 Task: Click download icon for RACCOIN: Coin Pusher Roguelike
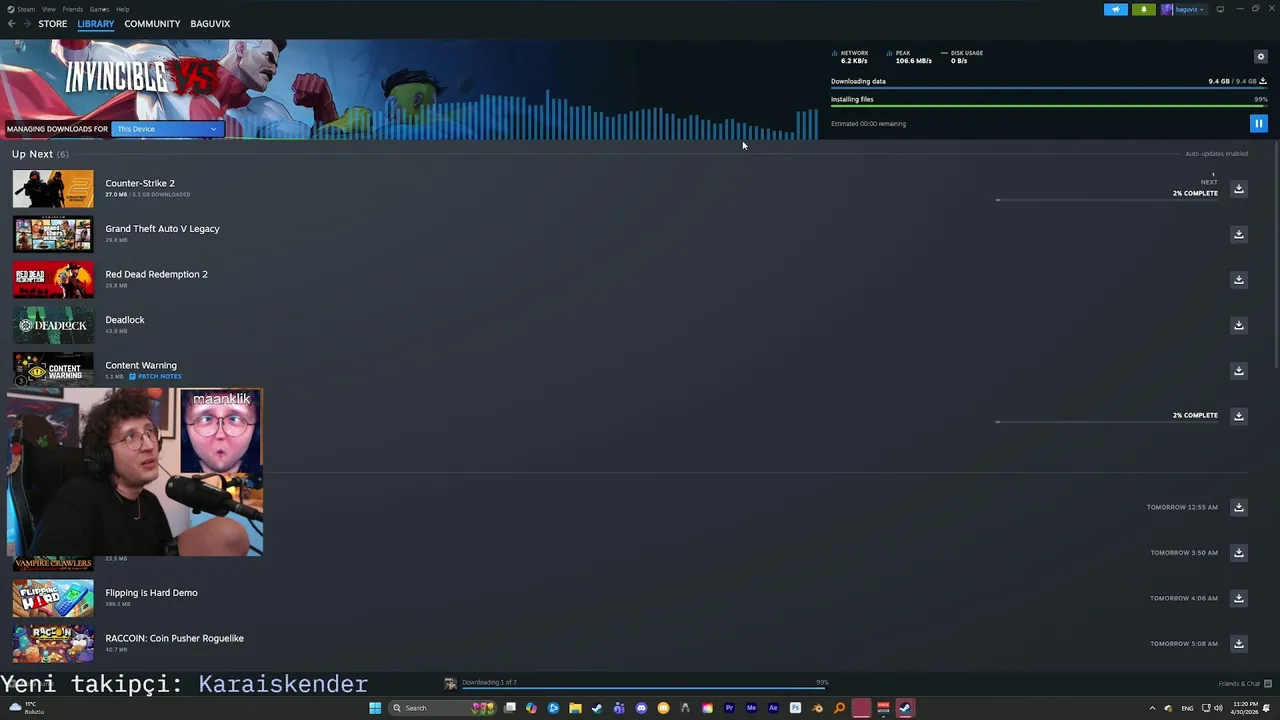1238,643
